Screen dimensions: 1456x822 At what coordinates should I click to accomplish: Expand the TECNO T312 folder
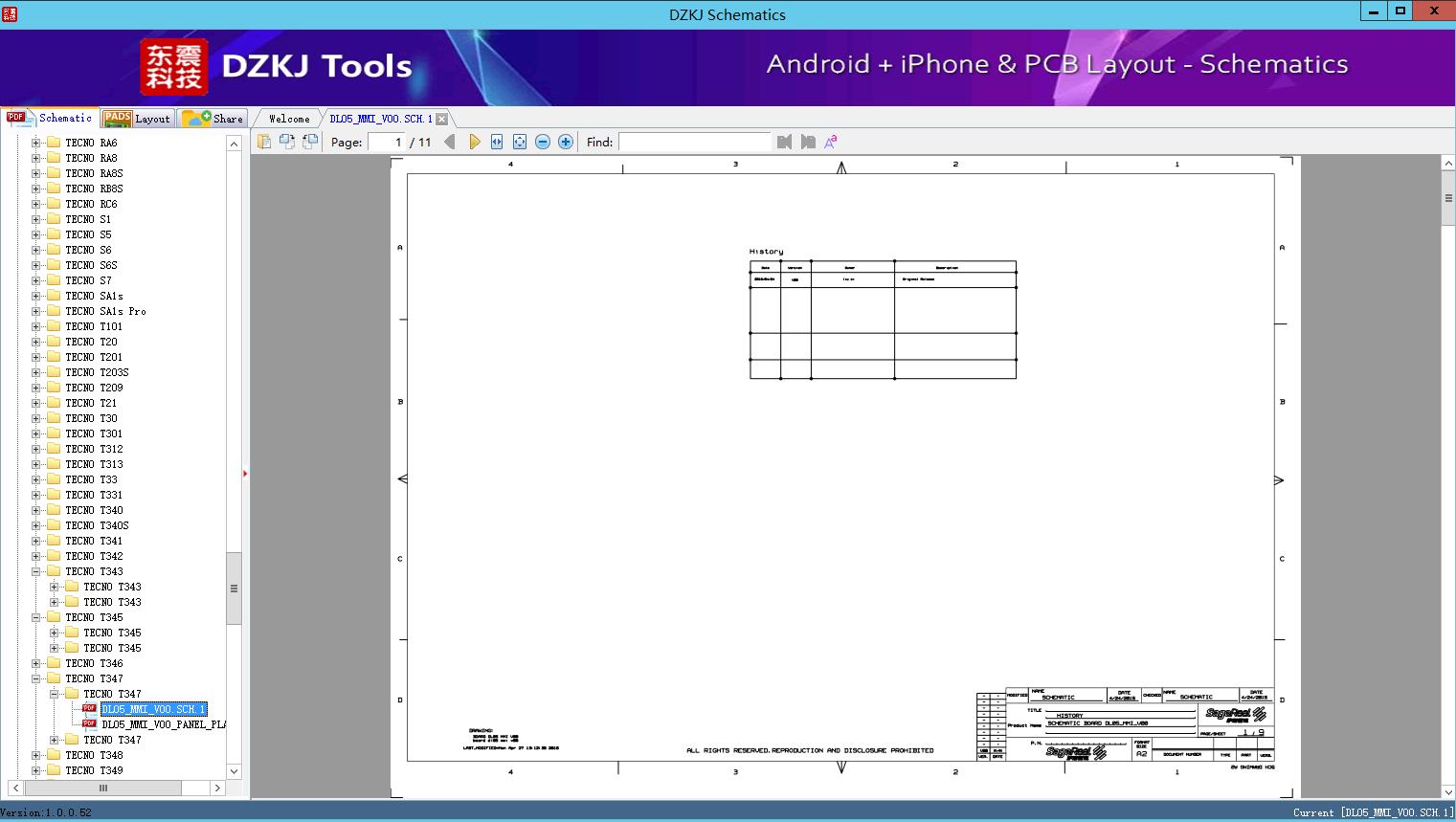point(35,449)
